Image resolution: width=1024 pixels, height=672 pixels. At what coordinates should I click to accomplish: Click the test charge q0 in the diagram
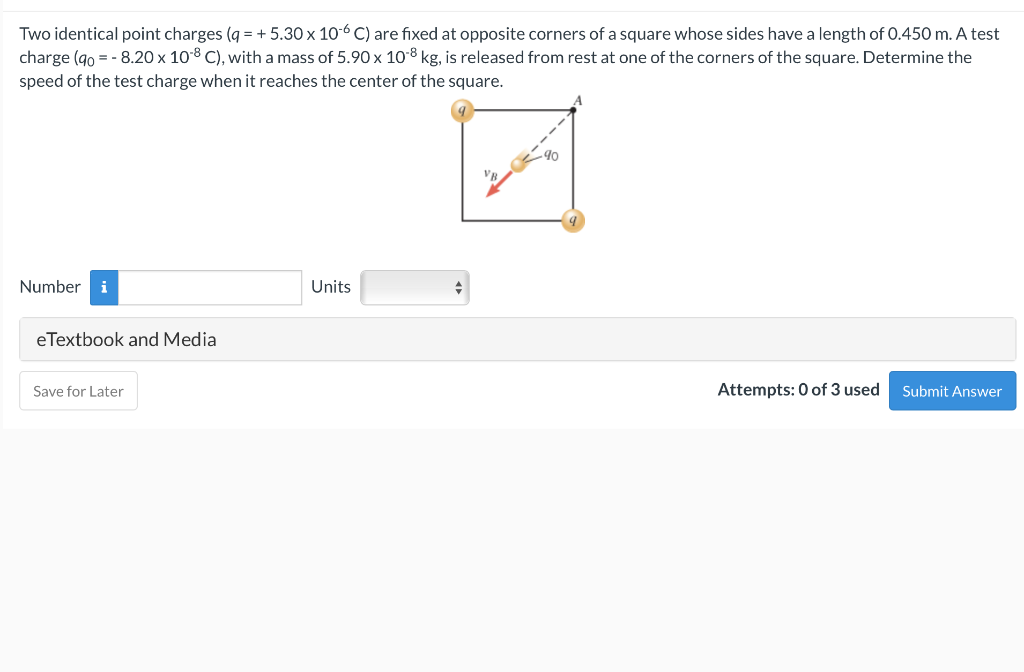518,165
